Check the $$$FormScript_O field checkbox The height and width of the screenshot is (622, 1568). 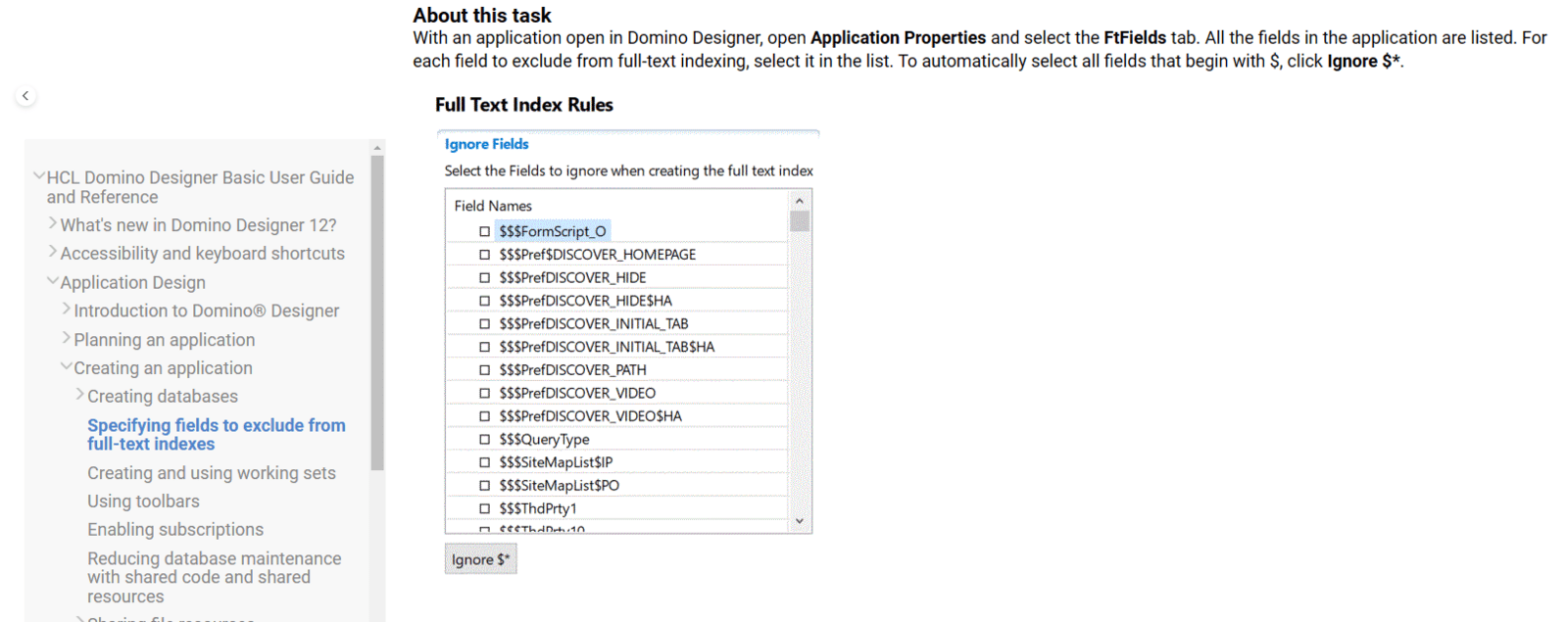click(x=484, y=232)
